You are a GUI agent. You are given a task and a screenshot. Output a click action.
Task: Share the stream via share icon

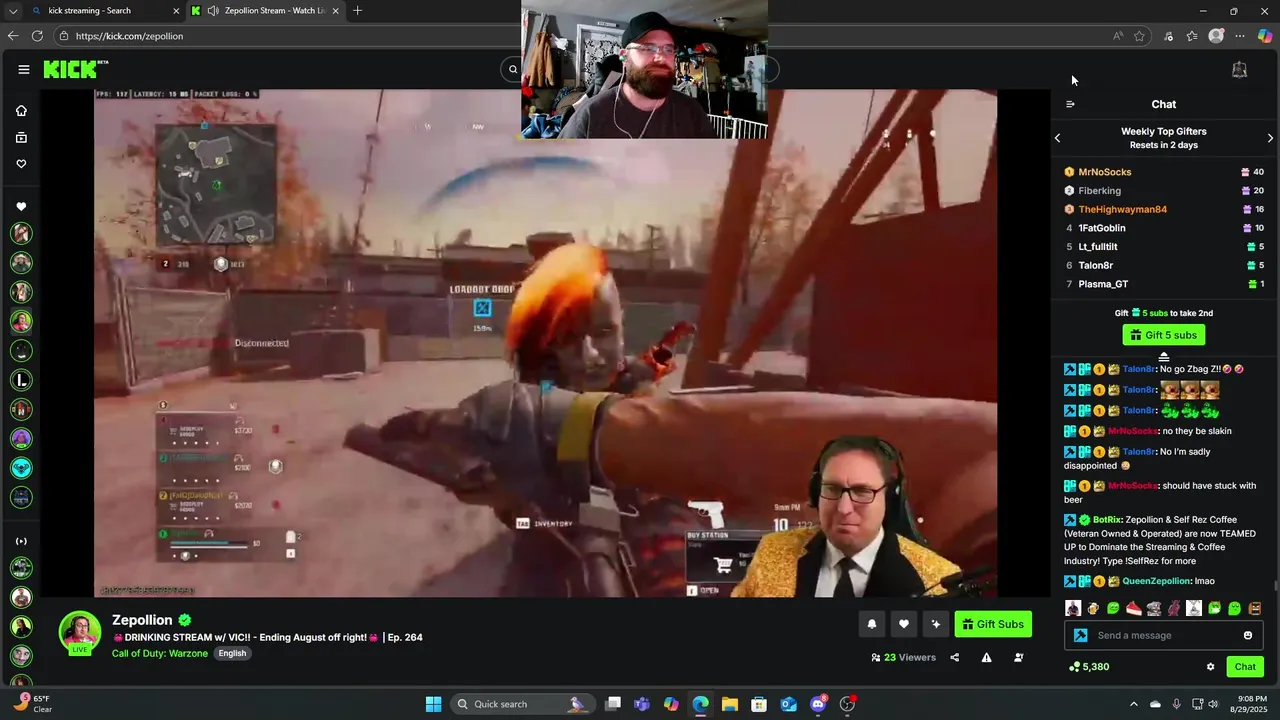pos(954,657)
